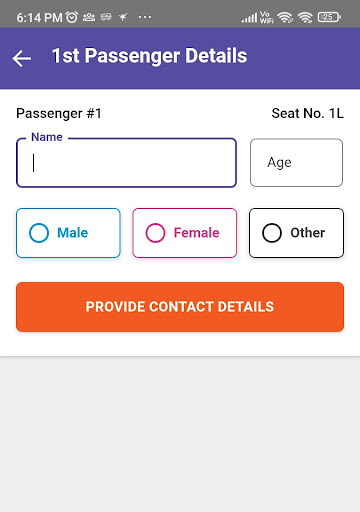
Task: Tap the Passenger #1 label
Action: pyautogui.click(x=59, y=114)
